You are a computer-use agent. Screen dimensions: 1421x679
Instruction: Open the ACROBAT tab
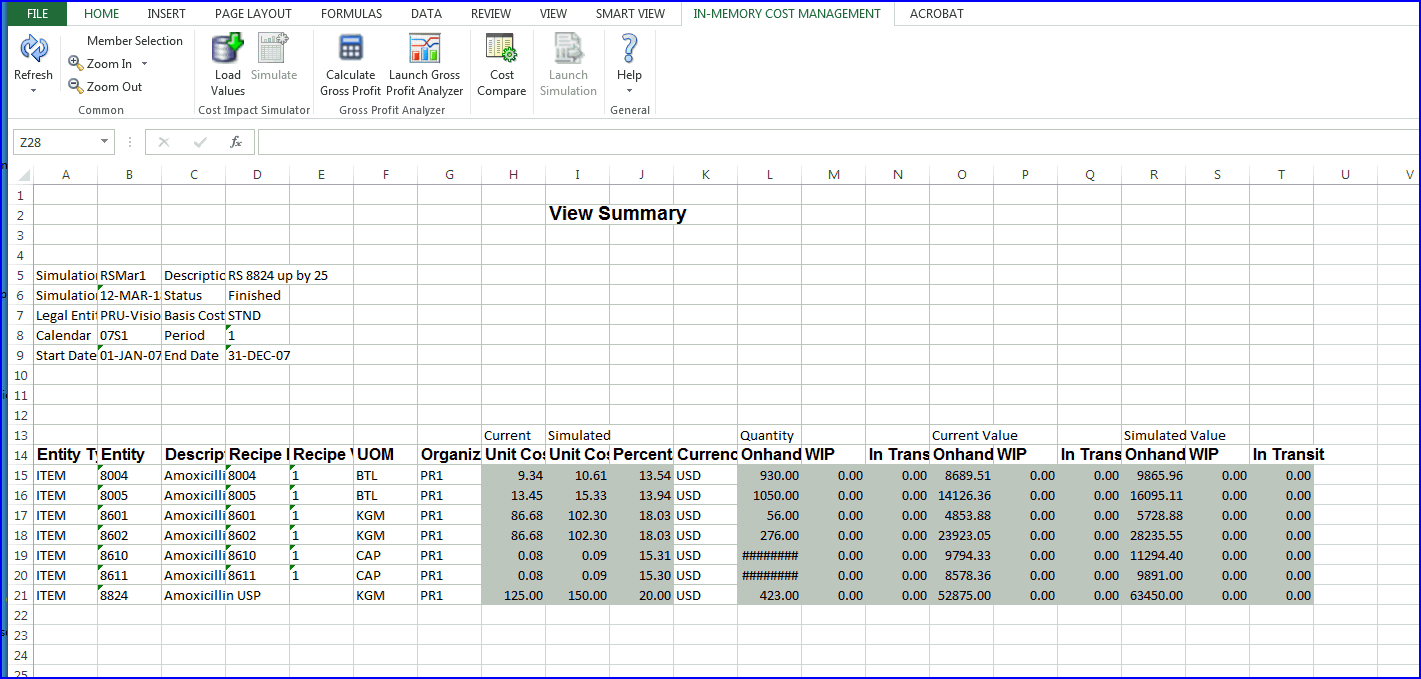(x=937, y=14)
